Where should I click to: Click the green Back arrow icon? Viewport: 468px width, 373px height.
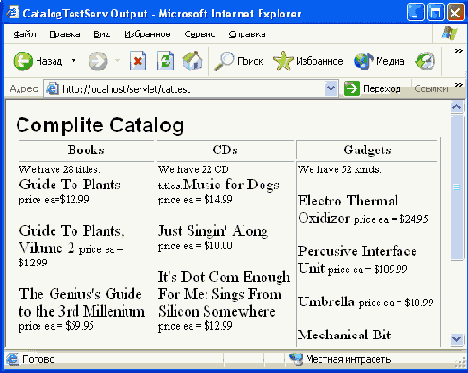[x=23, y=61]
